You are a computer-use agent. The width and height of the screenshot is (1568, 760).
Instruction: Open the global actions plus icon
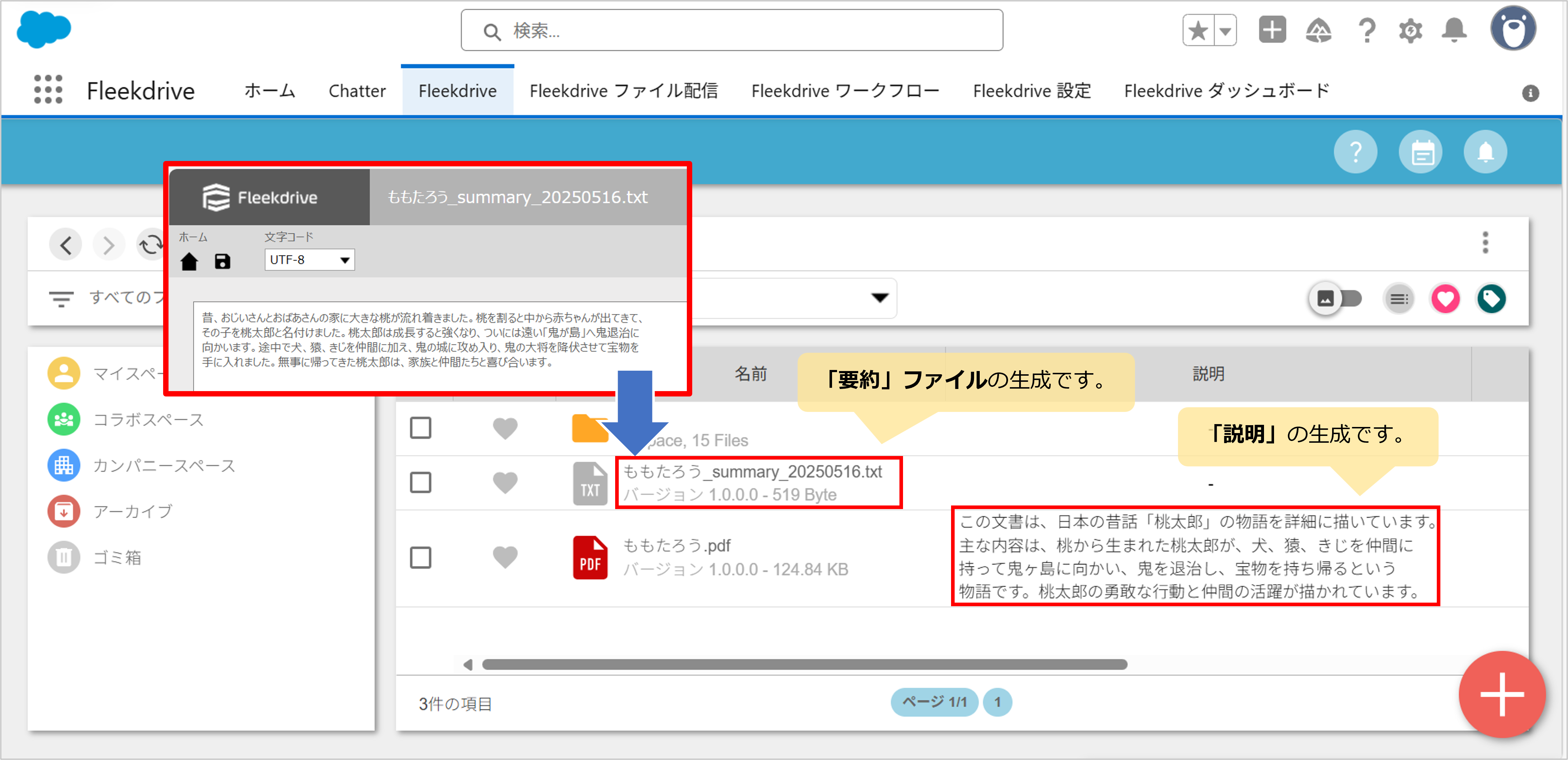(x=1272, y=30)
